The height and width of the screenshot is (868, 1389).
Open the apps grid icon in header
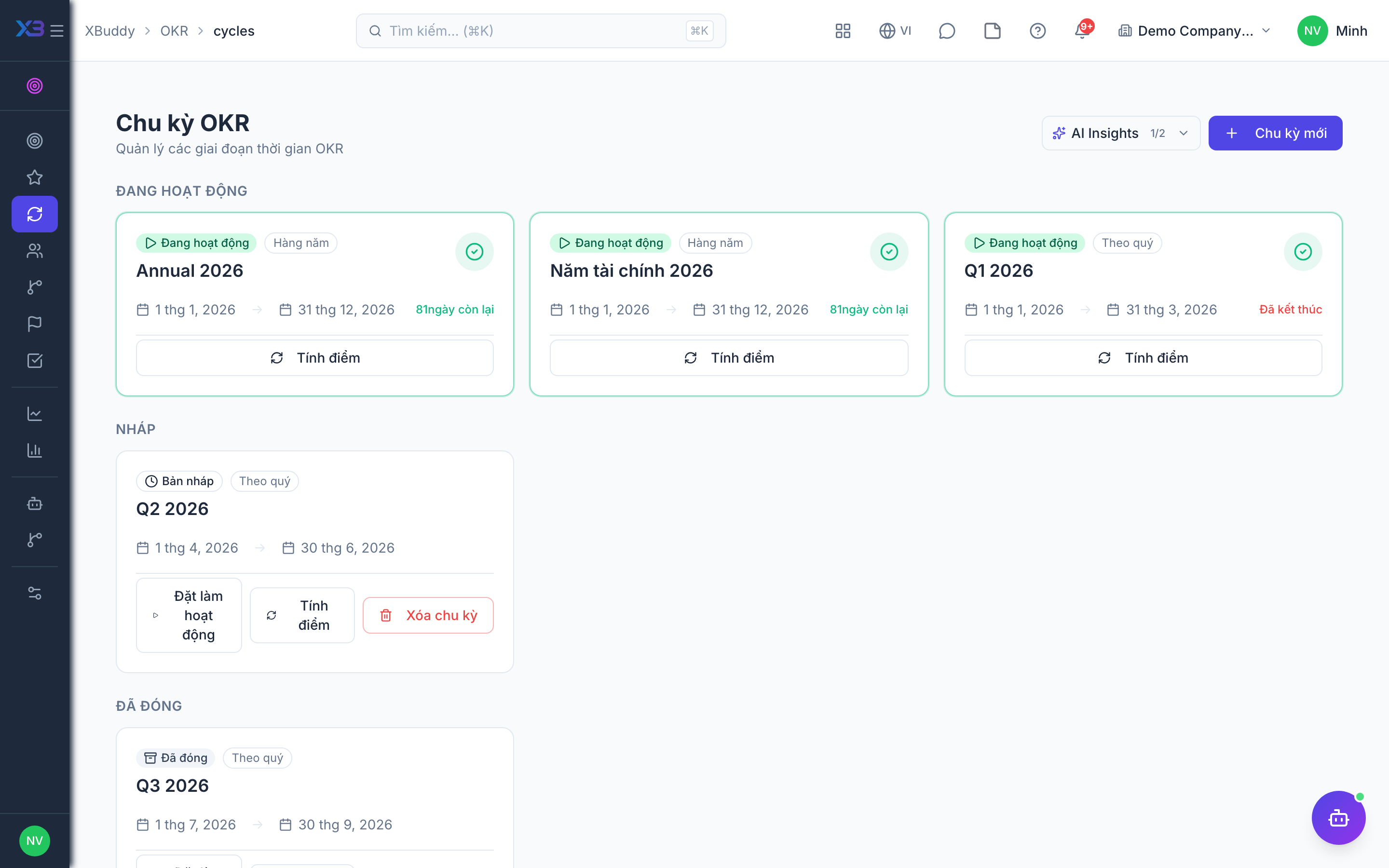coord(843,30)
